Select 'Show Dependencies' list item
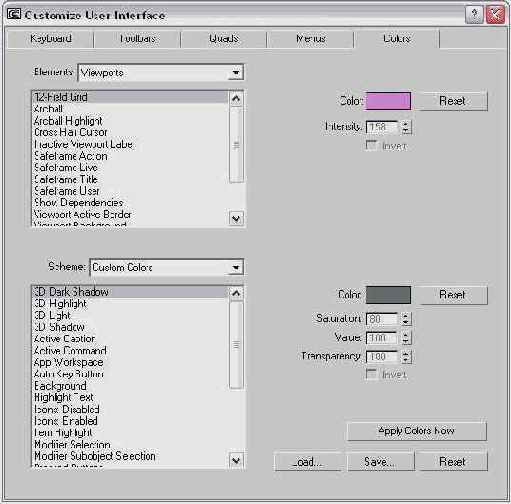This screenshot has height=504, width=511. click(x=130, y=202)
